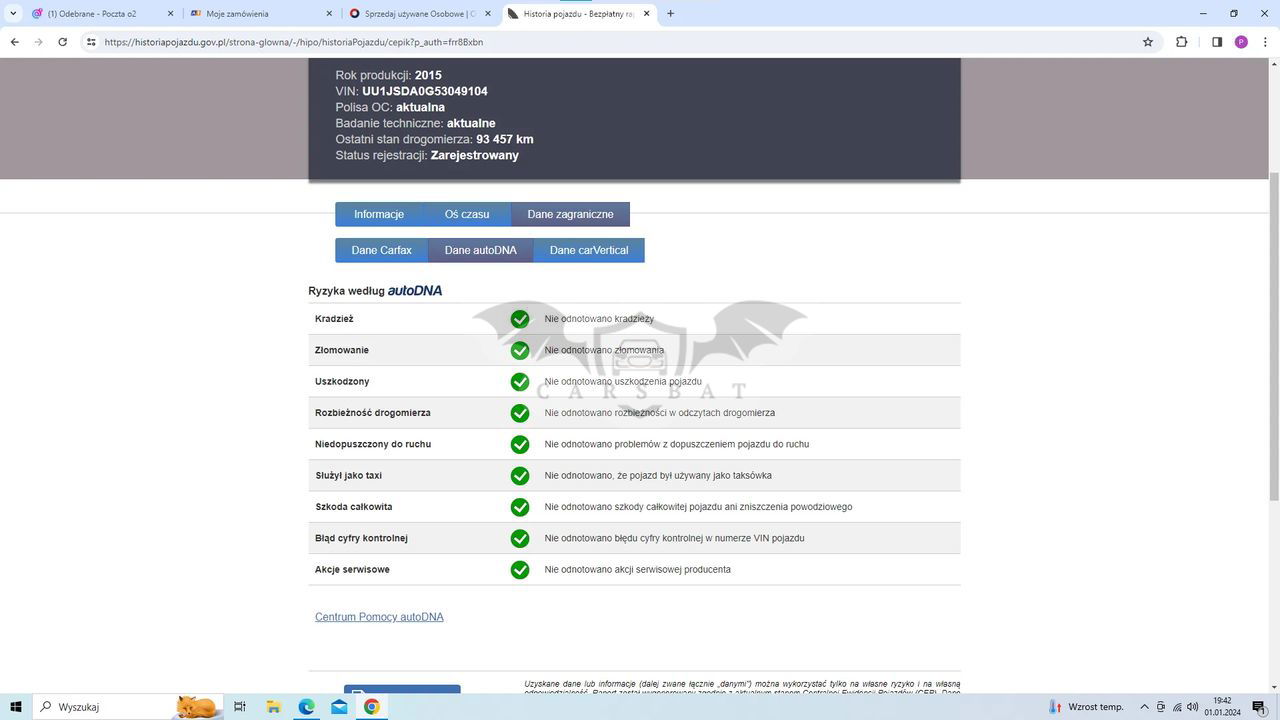The width and height of the screenshot is (1280, 720).
Task: Expand the tab search dropdown arrow
Action: tap(12, 14)
